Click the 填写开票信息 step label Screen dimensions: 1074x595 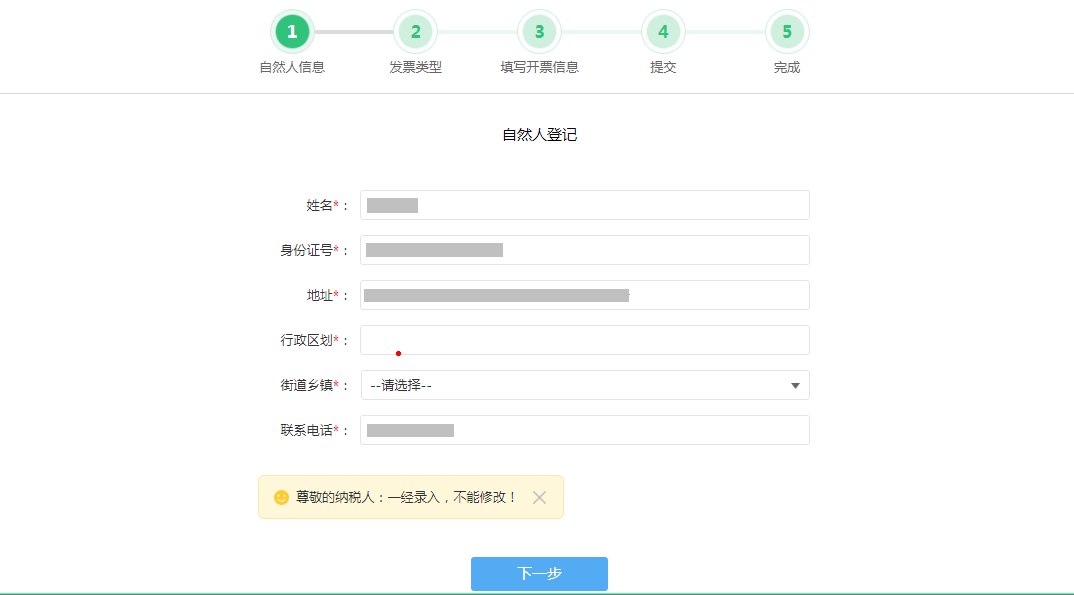(x=539, y=68)
